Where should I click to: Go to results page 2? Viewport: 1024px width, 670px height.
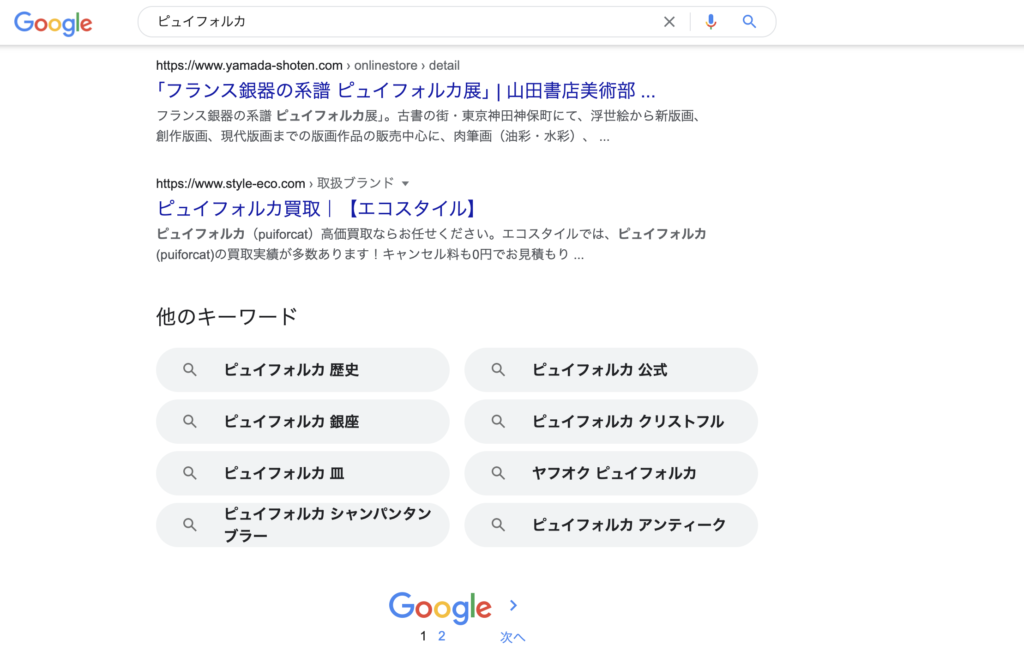click(x=441, y=636)
